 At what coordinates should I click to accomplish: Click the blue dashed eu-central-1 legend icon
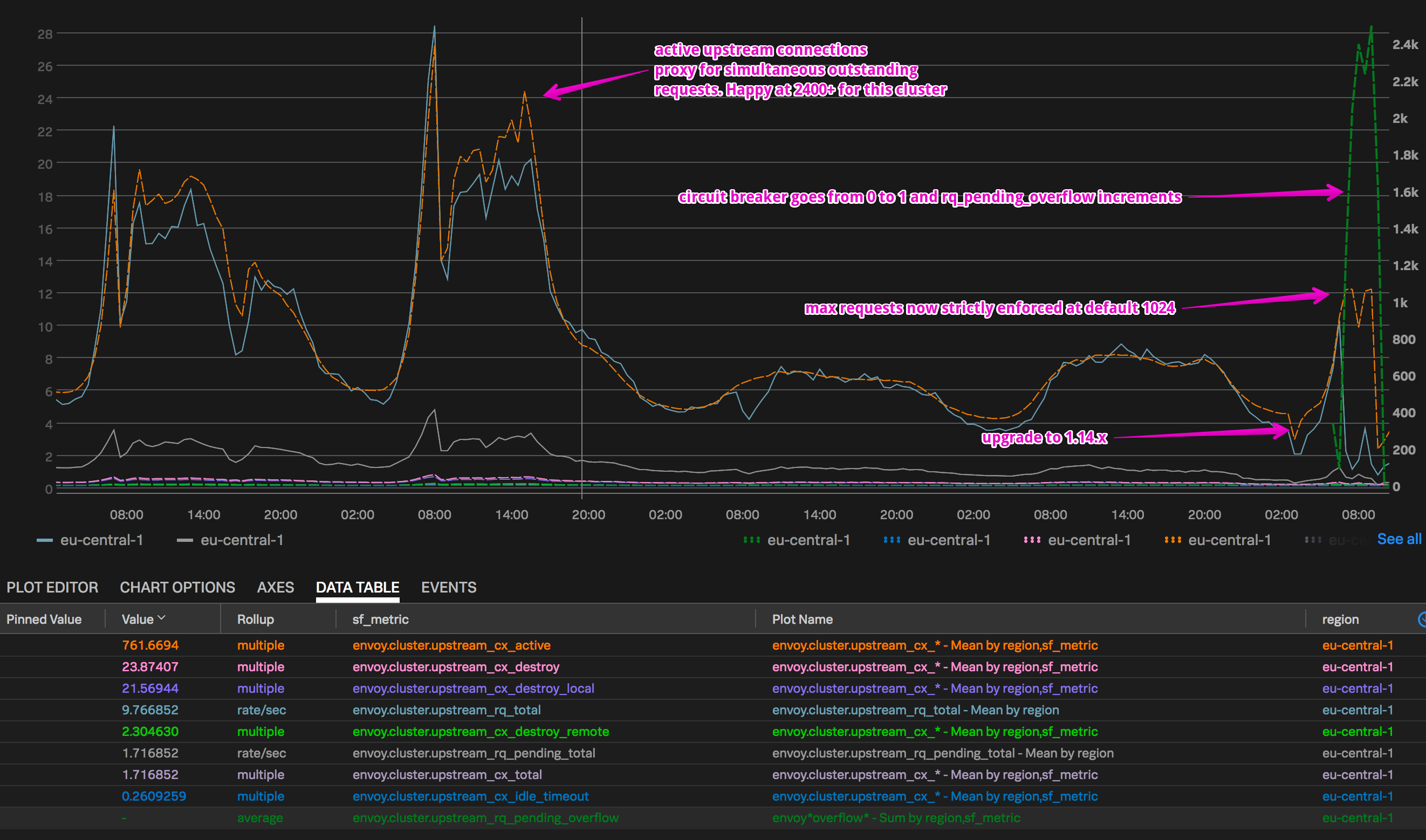(x=893, y=540)
